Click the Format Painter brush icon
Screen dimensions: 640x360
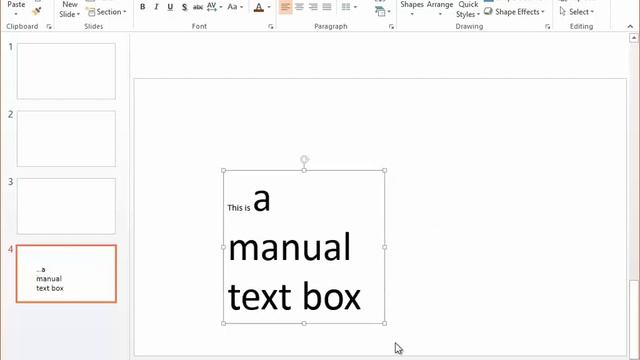[x=37, y=11]
